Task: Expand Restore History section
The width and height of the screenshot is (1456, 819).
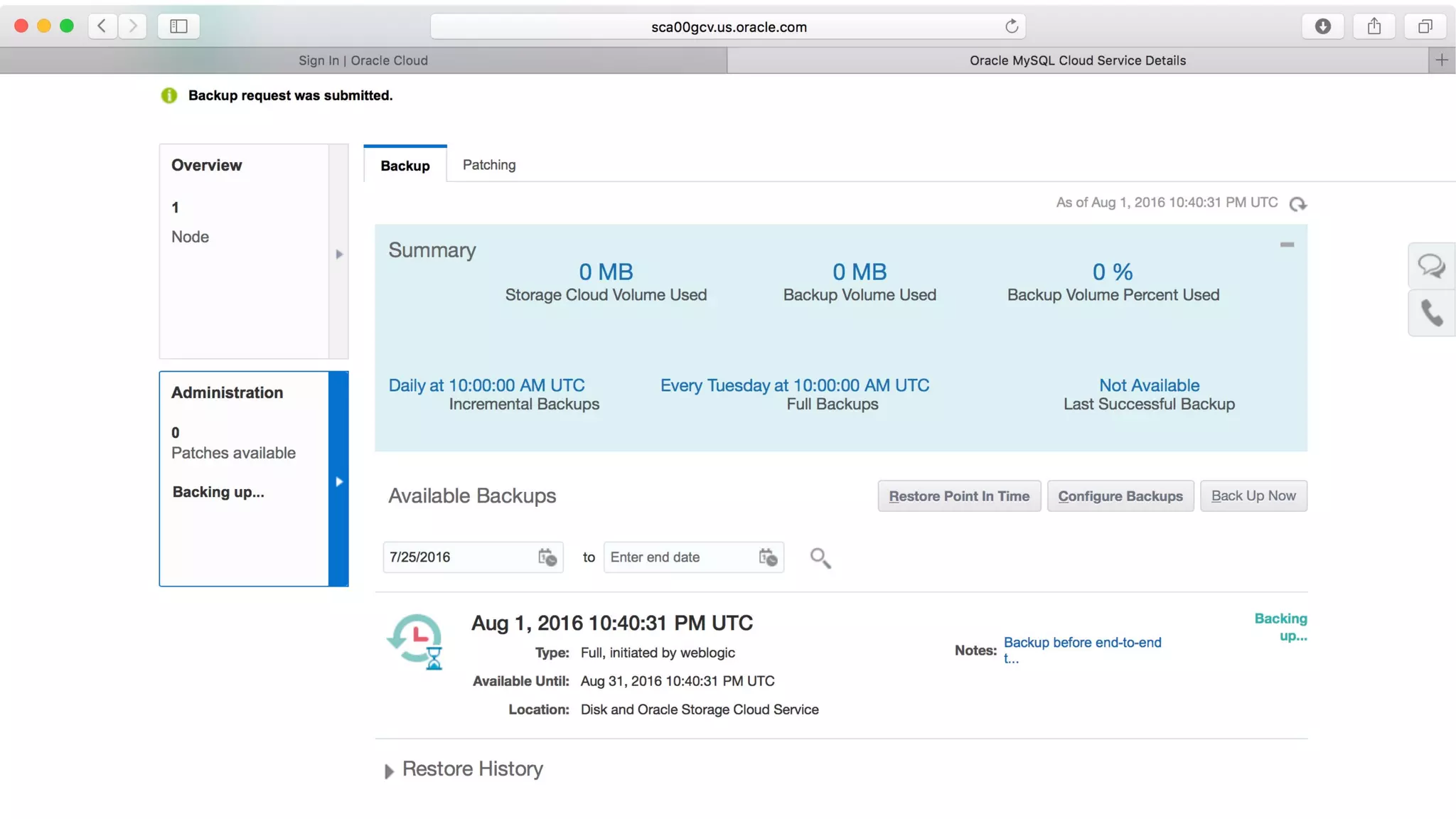Action: pyautogui.click(x=389, y=771)
